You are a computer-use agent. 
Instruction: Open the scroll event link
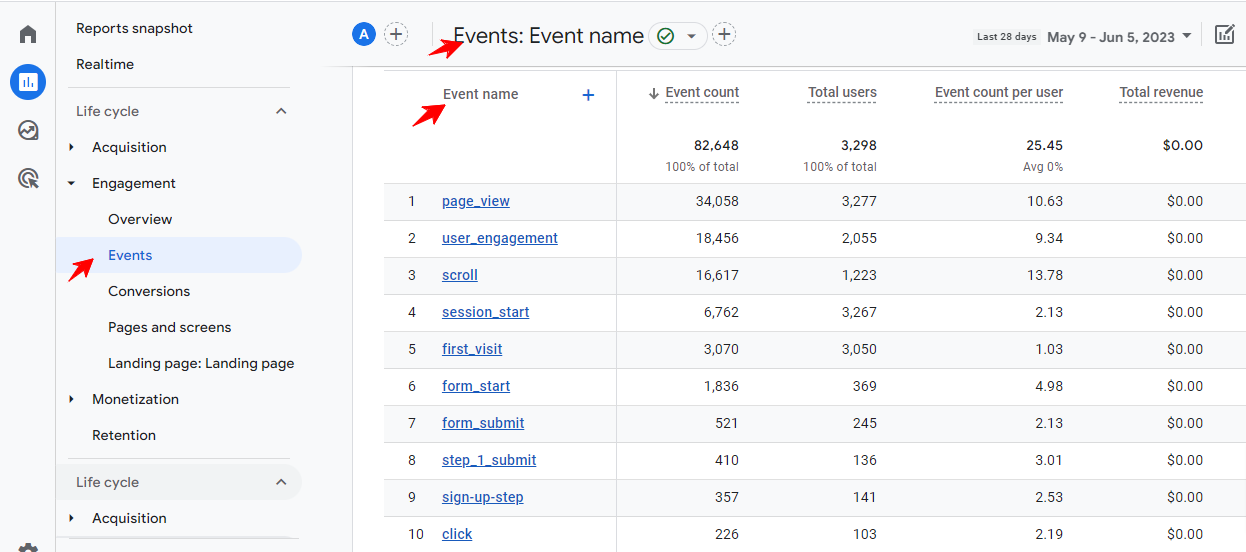coord(460,275)
